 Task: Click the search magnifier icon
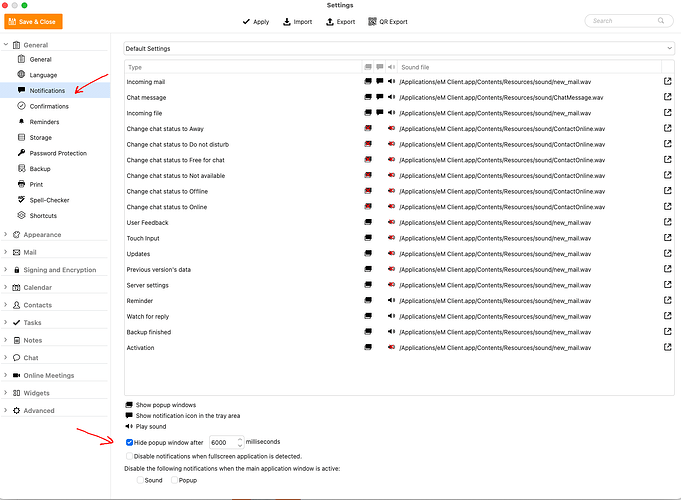click(x=661, y=20)
